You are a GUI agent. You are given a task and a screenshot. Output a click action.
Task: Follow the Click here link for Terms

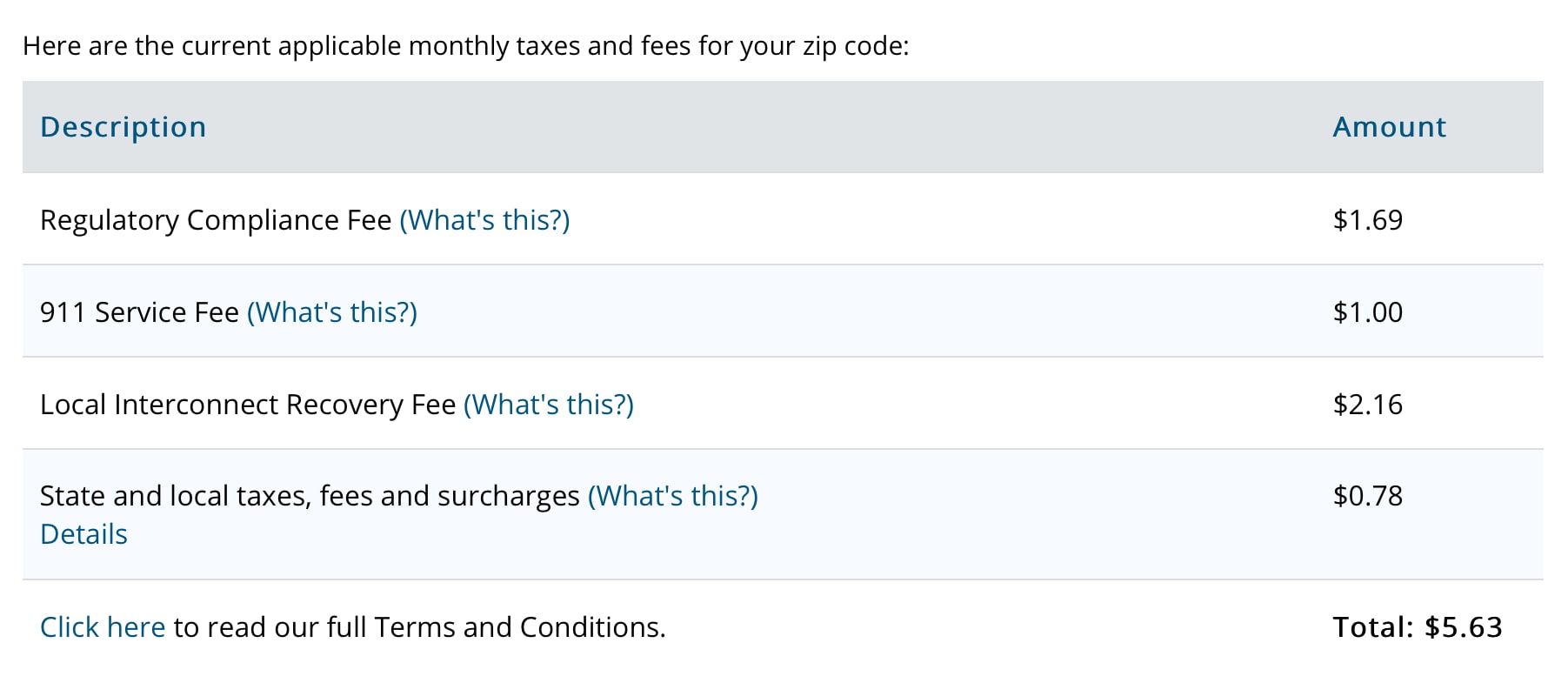(103, 627)
